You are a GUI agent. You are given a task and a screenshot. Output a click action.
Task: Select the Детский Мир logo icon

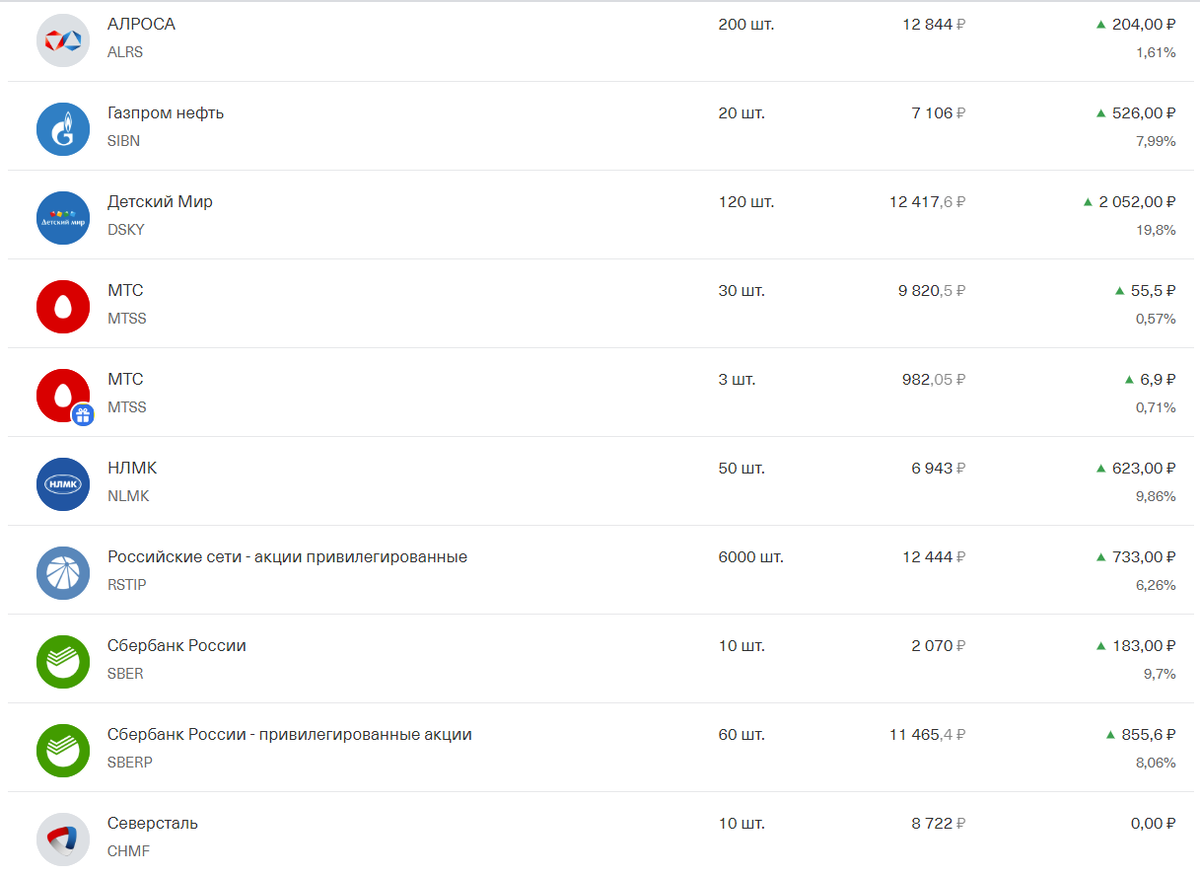pyautogui.click(x=63, y=218)
